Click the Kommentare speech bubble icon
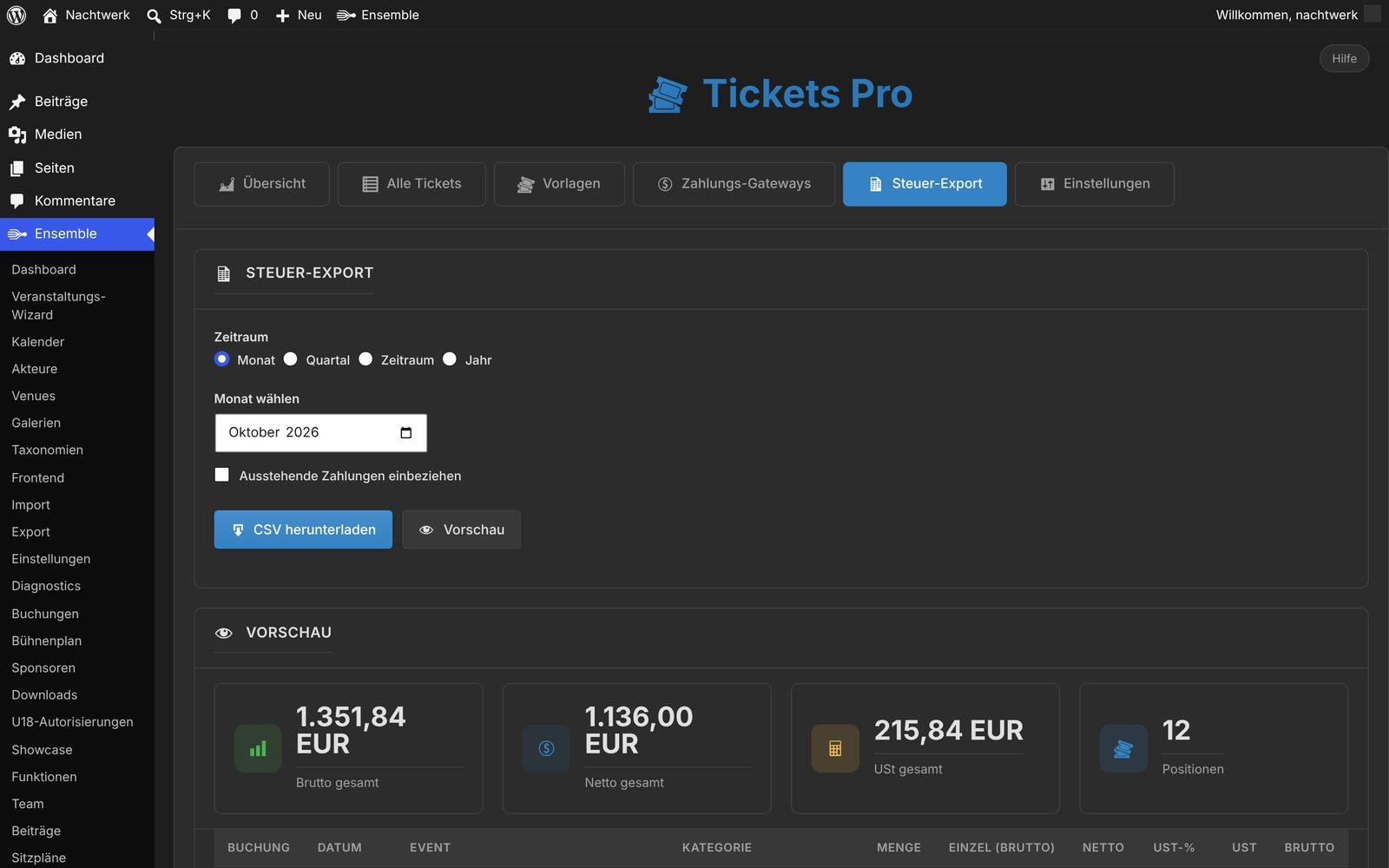This screenshot has width=1389, height=868. tap(17, 201)
